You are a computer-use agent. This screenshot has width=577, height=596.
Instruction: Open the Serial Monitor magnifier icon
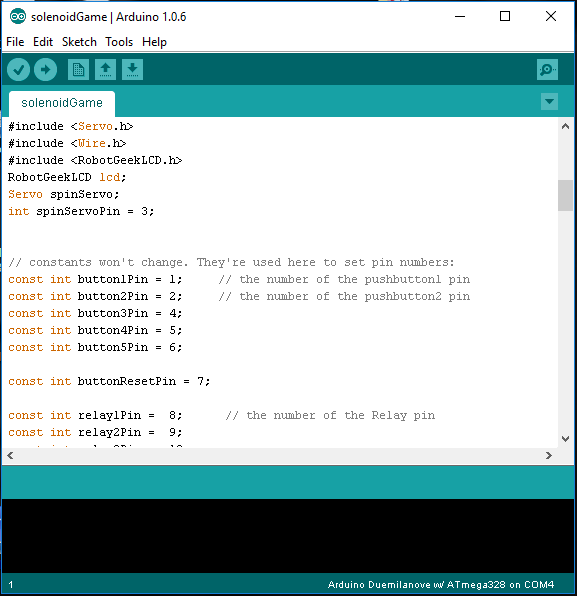(x=547, y=70)
